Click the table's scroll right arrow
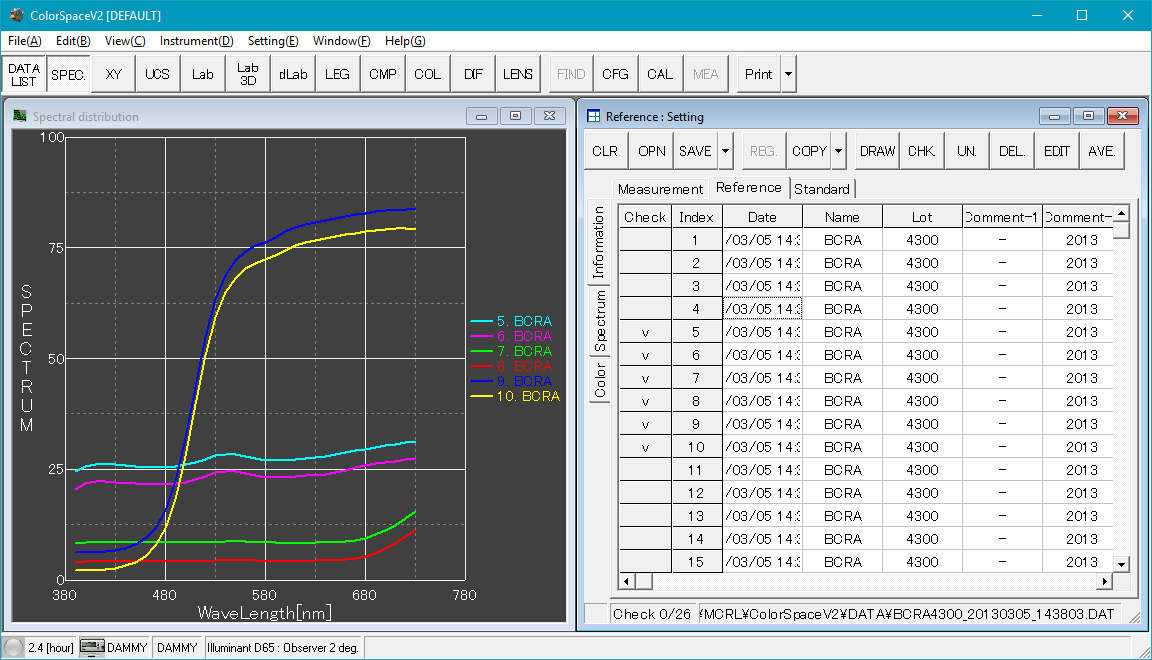This screenshot has height=660, width=1152. pos(1104,581)
